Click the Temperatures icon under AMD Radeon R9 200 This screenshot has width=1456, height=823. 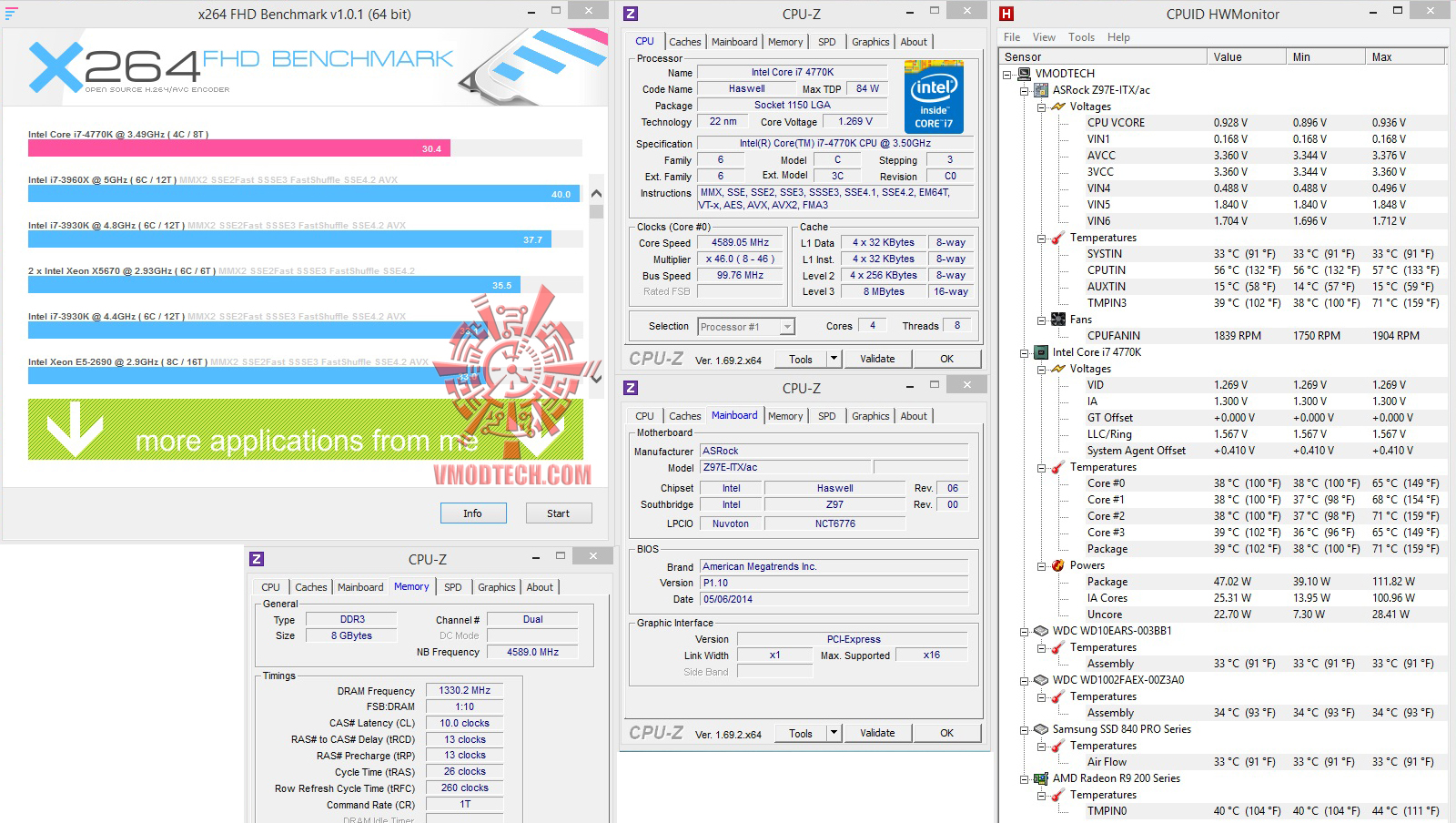coord(1058,795)
